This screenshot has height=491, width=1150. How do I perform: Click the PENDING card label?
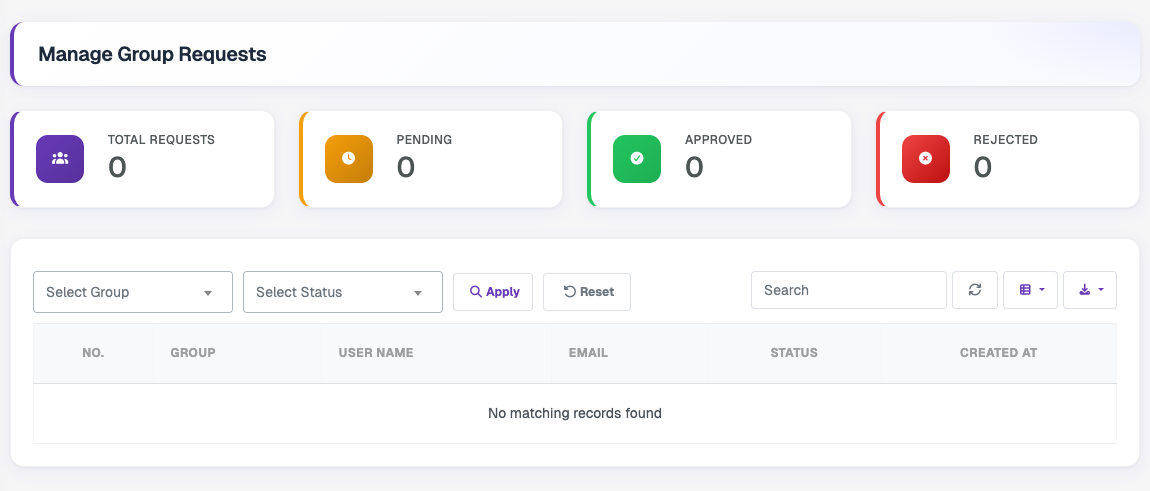[x=424, y=139]
